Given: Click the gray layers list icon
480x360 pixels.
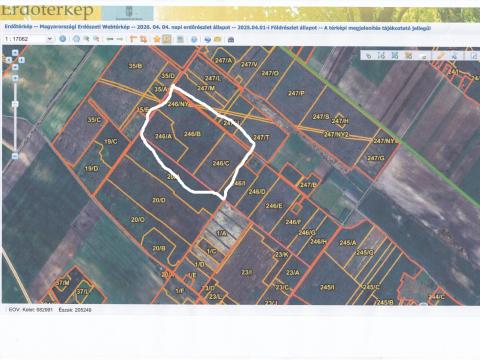Looking at the screenshot, I should pos(180,39).
